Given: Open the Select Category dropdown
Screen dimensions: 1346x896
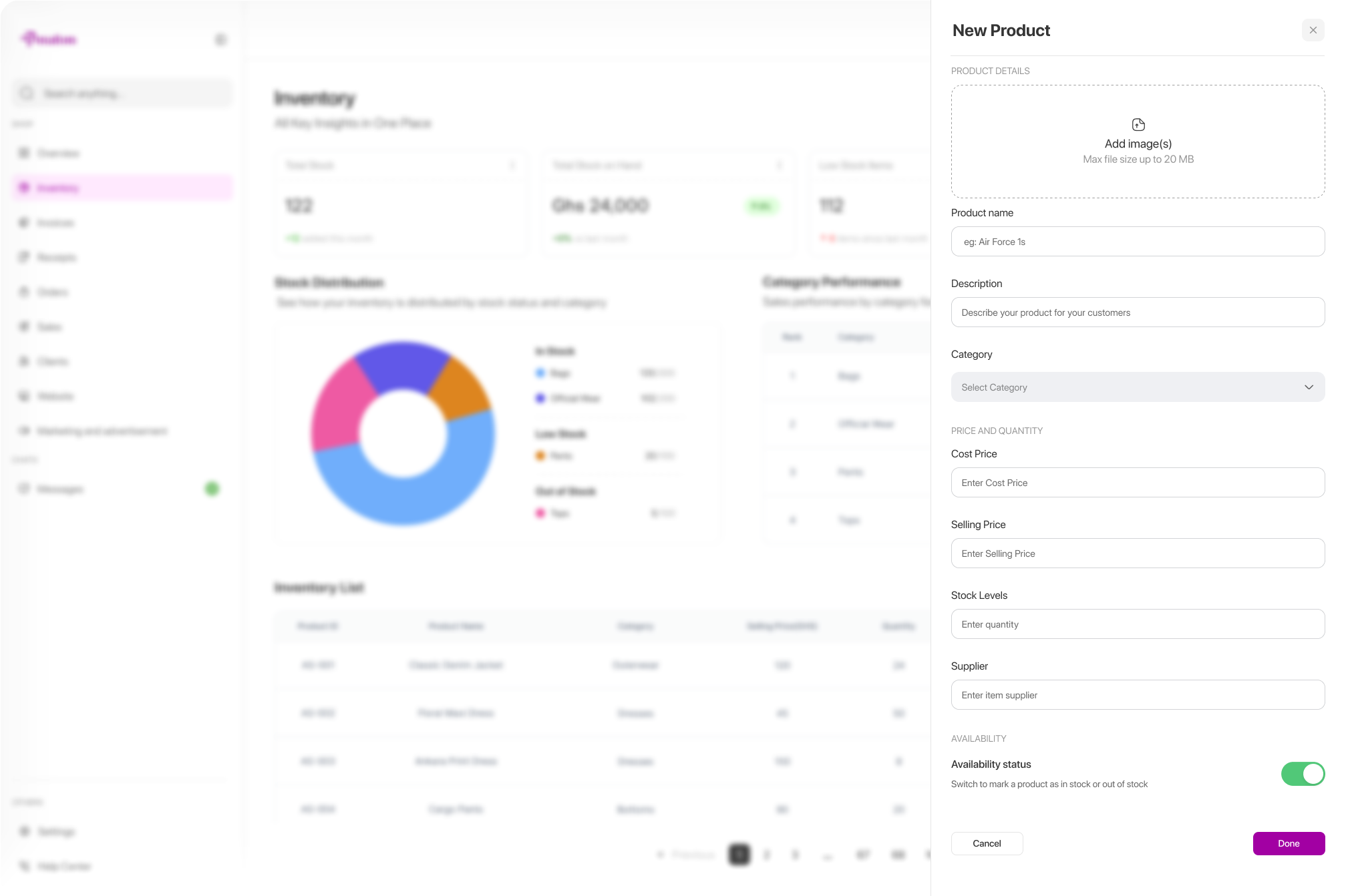Looking at the screenshot, I should coord(1138,387).
